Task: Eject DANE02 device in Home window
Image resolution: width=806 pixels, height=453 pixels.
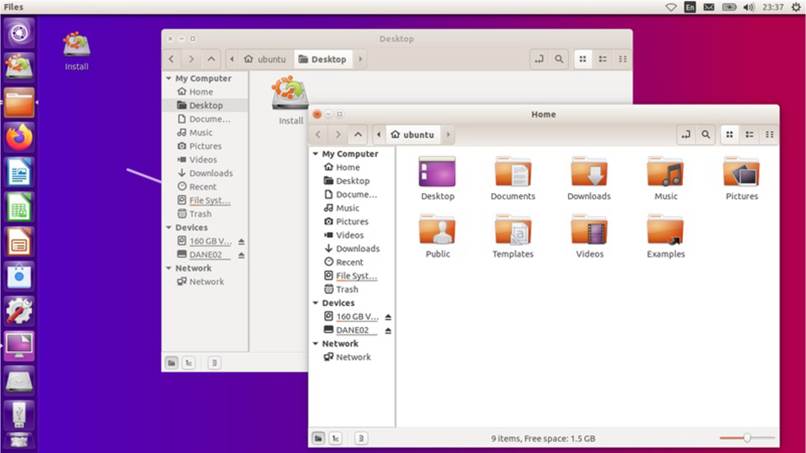Action: [x=388, y=331]
